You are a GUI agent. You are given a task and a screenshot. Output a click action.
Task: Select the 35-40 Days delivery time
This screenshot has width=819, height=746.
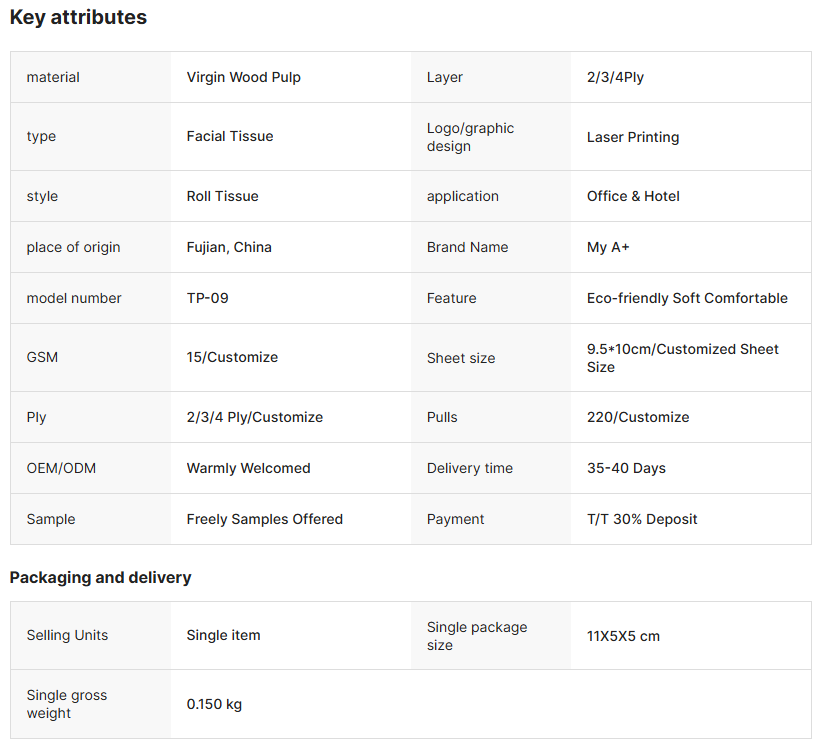[626, 468]
